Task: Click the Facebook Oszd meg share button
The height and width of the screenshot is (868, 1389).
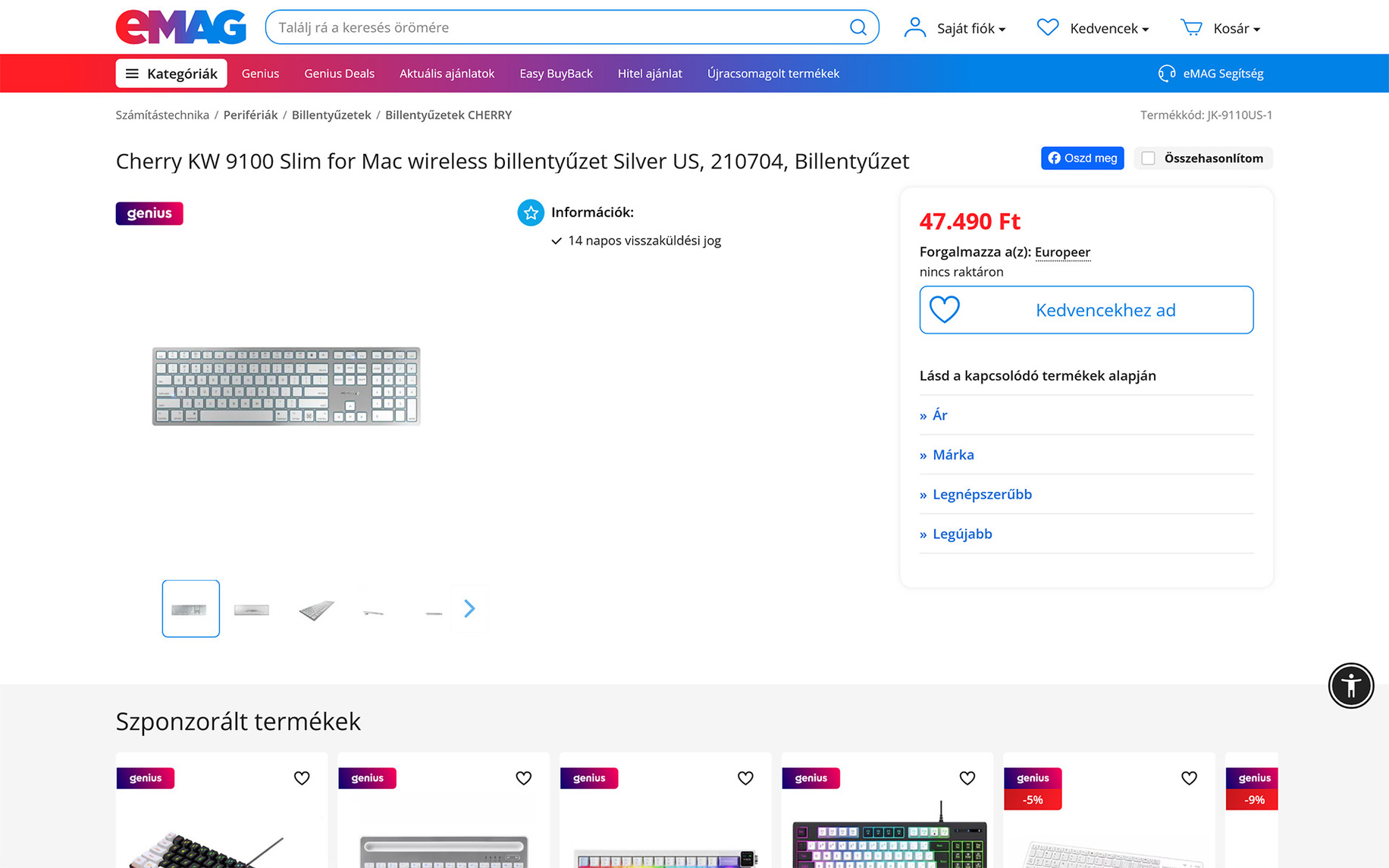Action: pyautogui.click(x=1082, y=158)
